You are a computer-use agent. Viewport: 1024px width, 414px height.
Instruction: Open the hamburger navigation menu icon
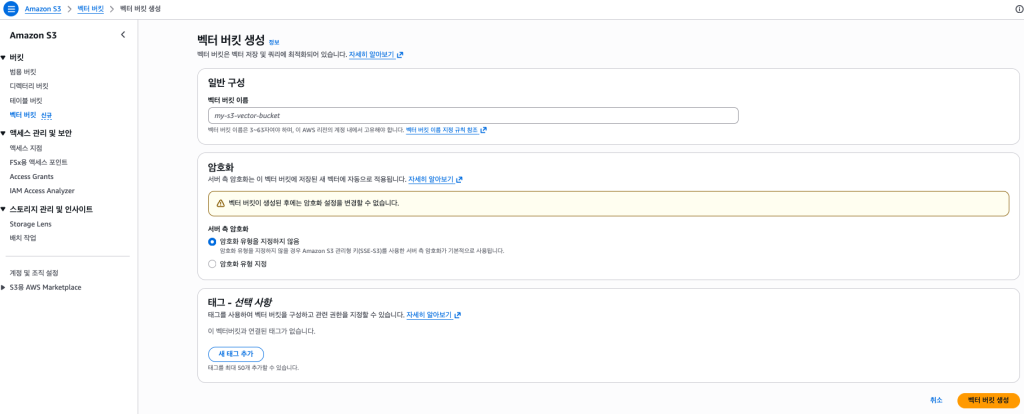pos(12,8)
